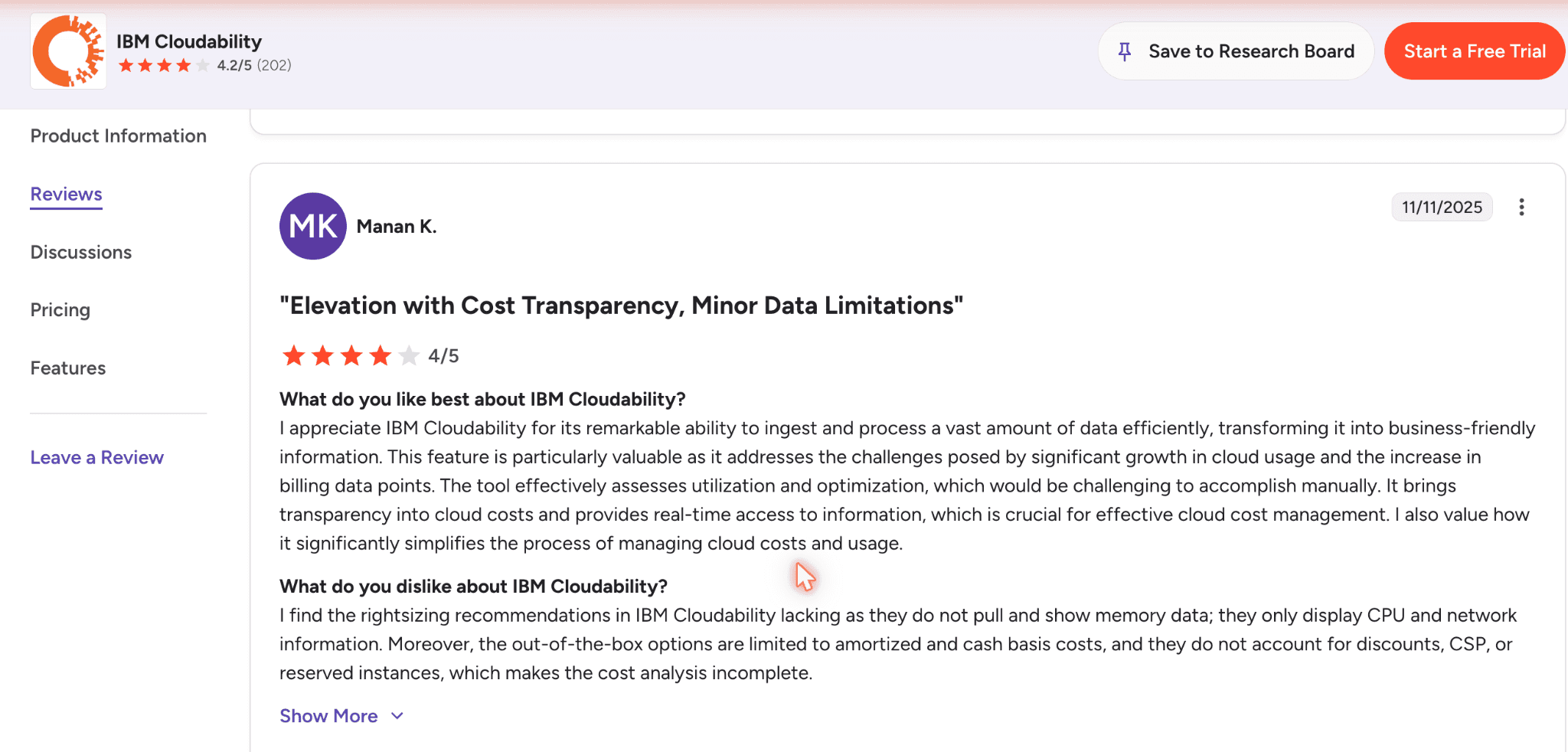Click the IBM Cloudability product title

[189, 41]
